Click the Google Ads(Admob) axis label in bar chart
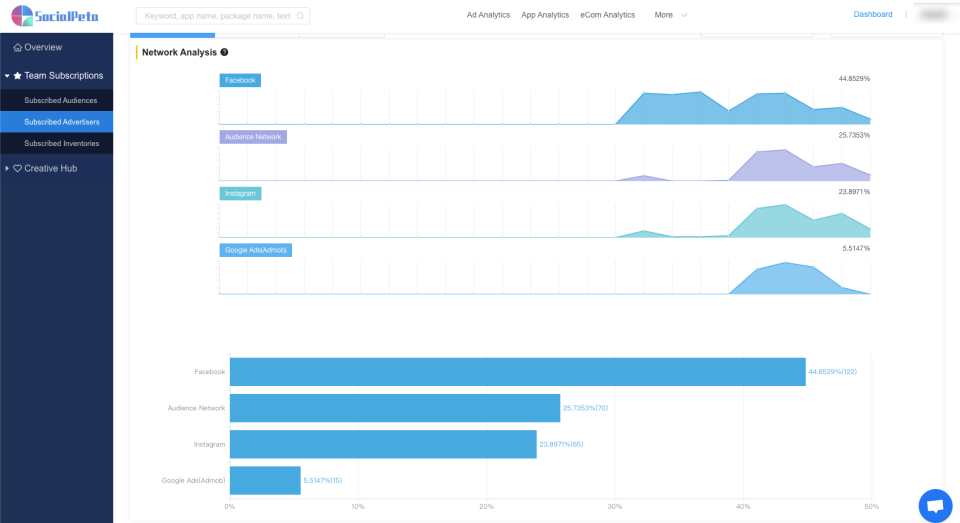Image resolution: width=960 pixels, height=523 pixels. pos(193,480)
